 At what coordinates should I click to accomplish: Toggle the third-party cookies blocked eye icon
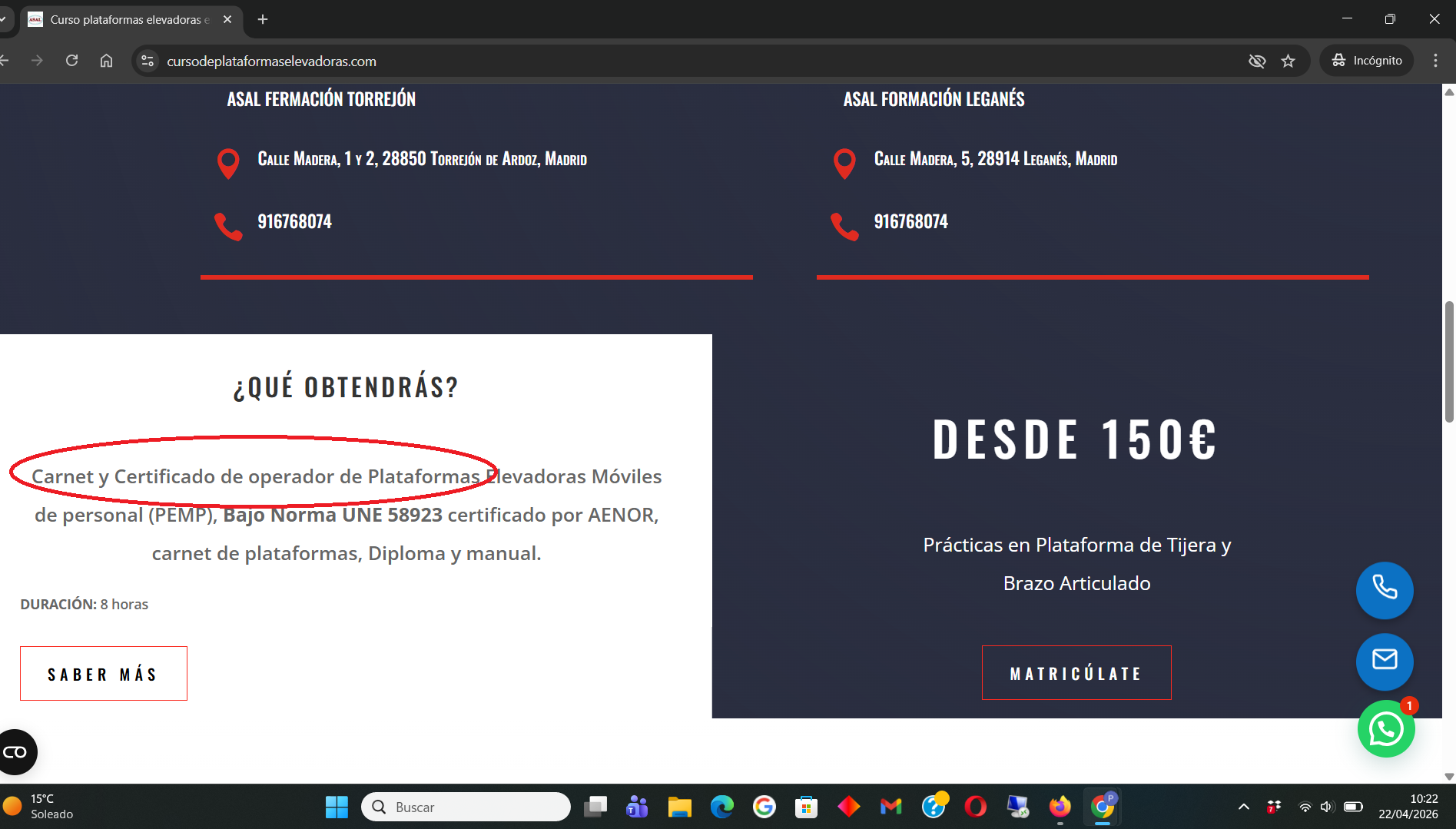pos(1257,61)
